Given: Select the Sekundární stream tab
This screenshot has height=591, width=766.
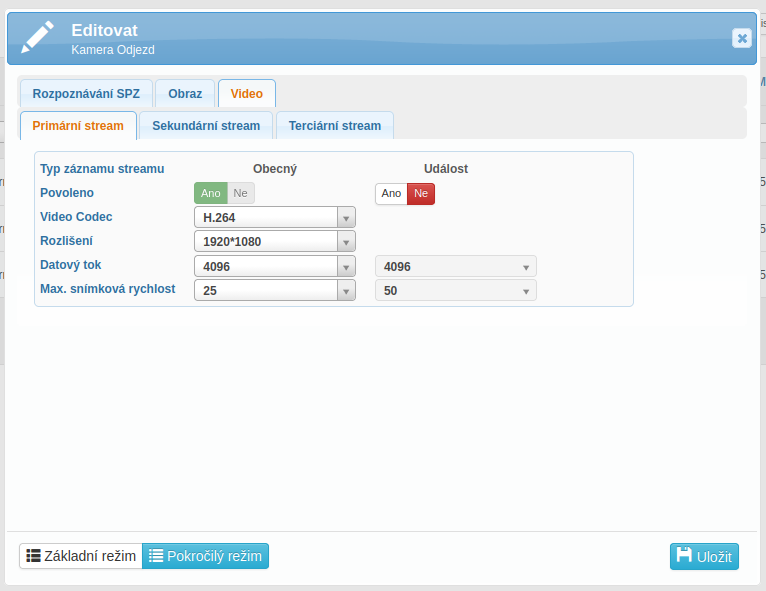Looking at the screenshot, I should click(x=206, y=126).
